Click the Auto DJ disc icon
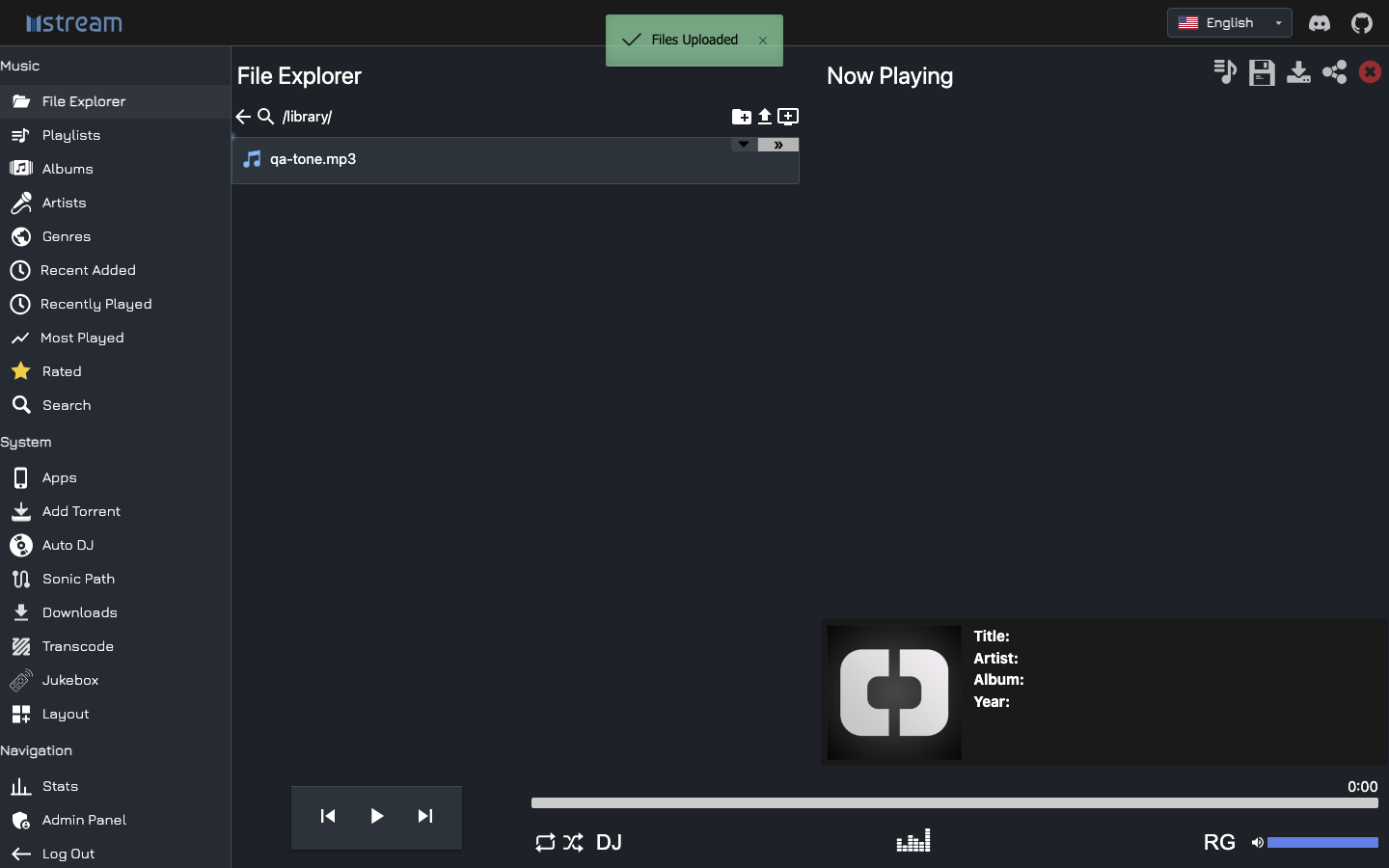 pyautogui.click(x=21, y=545)
